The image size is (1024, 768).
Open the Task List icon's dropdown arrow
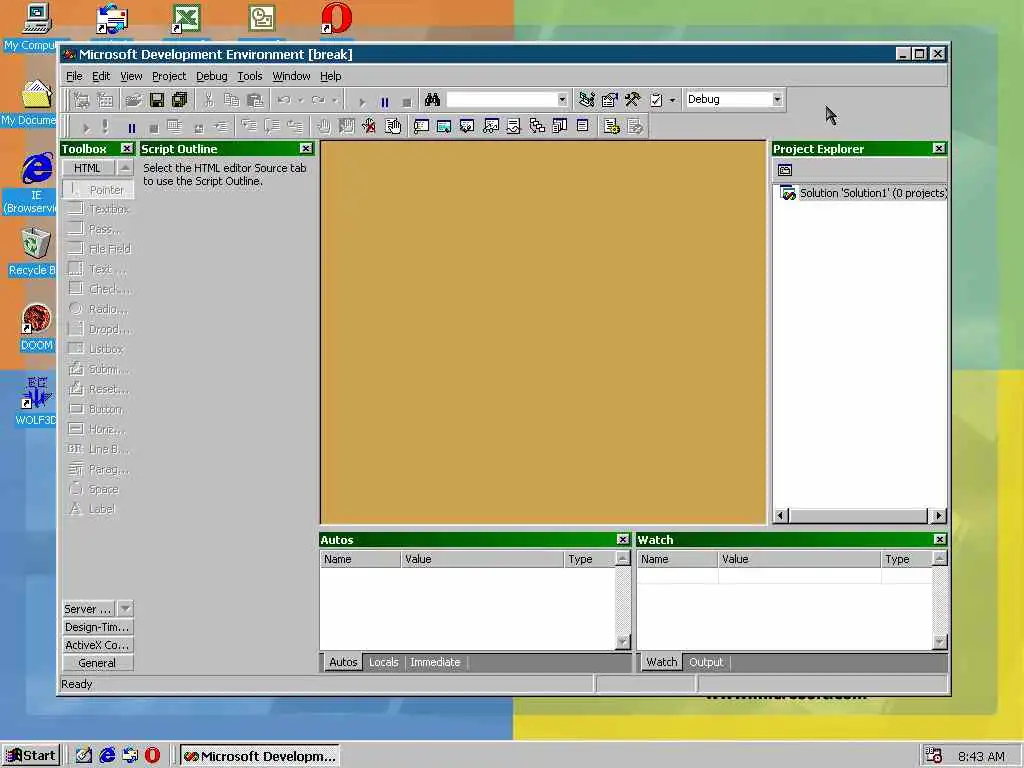coord(672,101)
